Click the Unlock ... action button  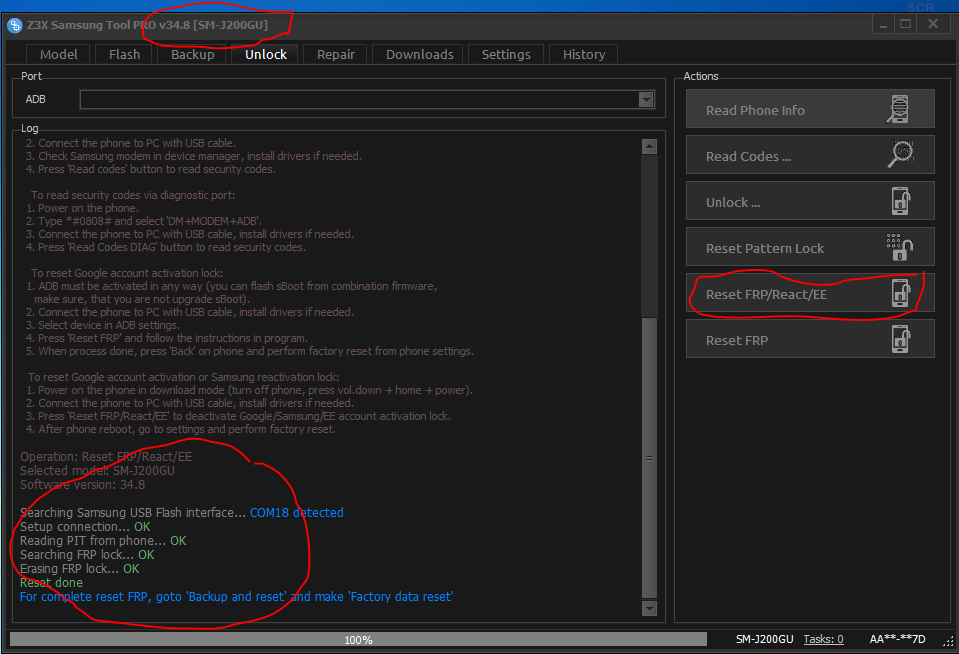810,201
